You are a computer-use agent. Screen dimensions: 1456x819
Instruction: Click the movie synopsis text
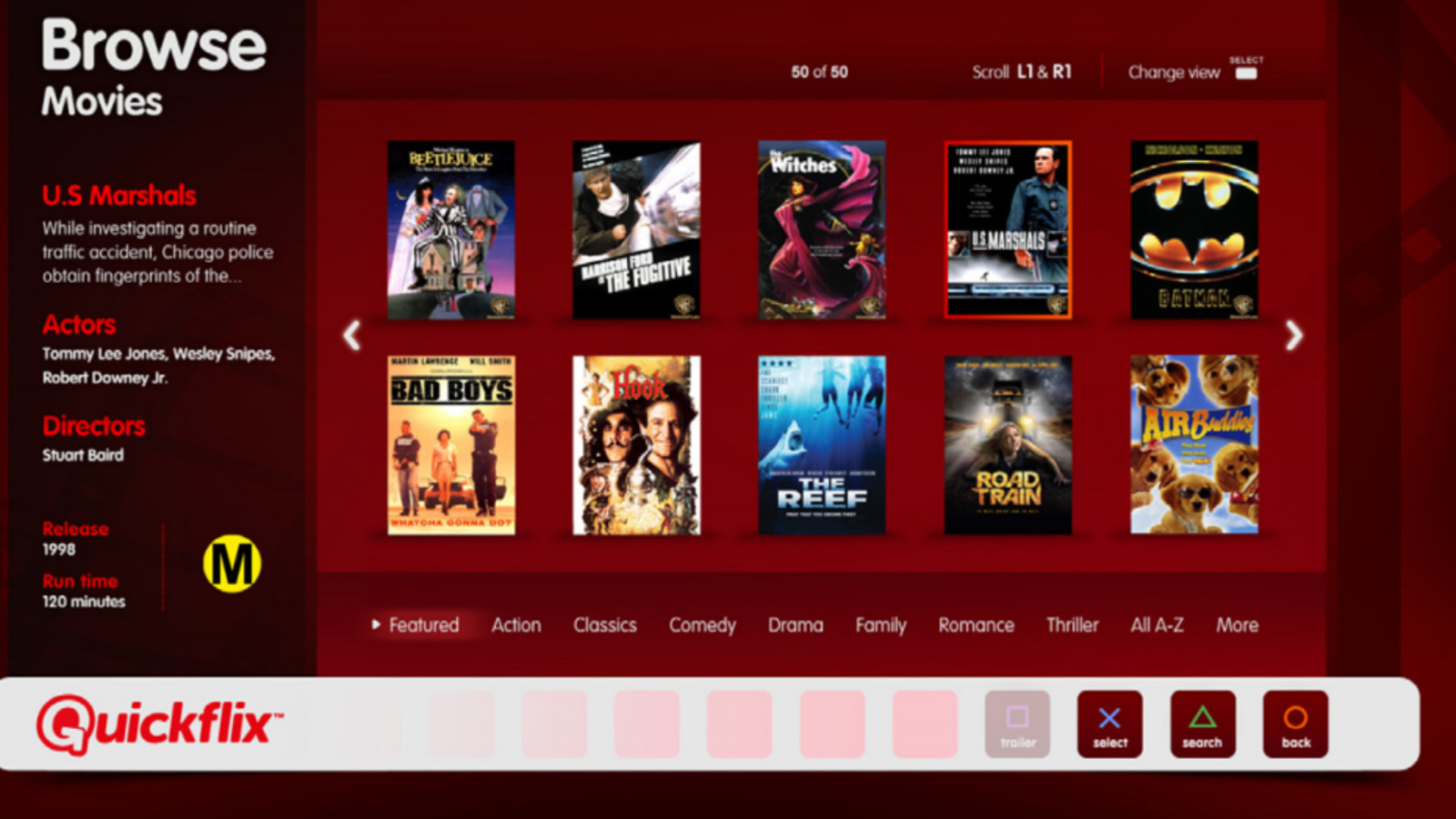pos(157,252)
